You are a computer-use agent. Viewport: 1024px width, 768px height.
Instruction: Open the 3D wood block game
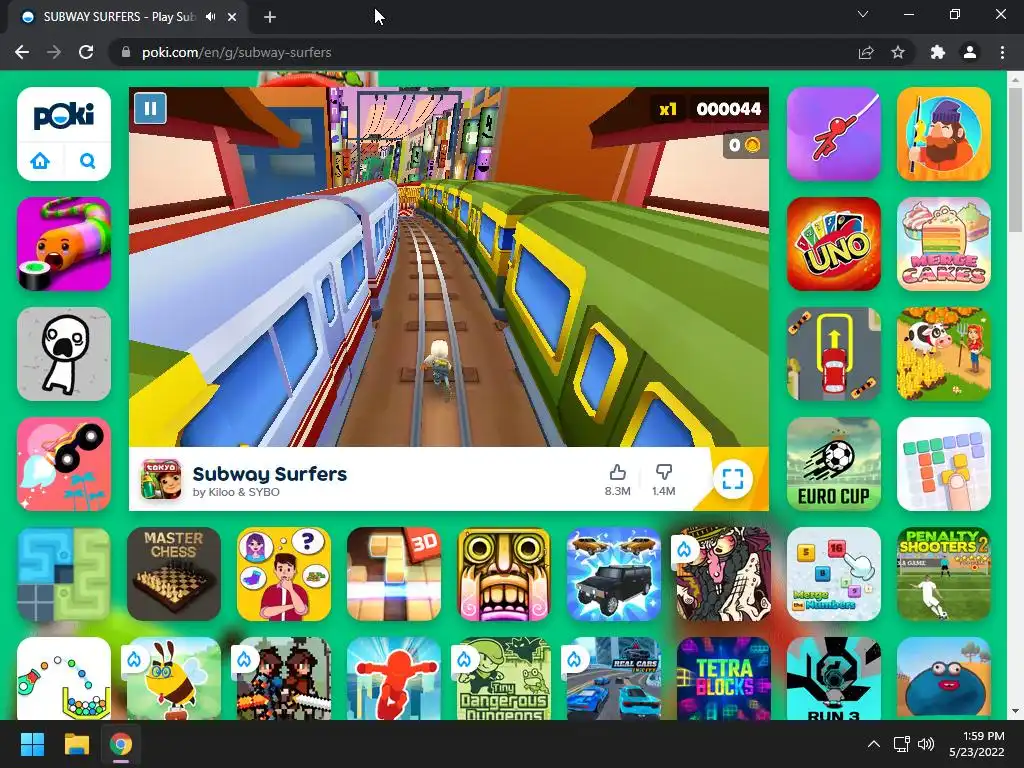(x=394, y=574)
